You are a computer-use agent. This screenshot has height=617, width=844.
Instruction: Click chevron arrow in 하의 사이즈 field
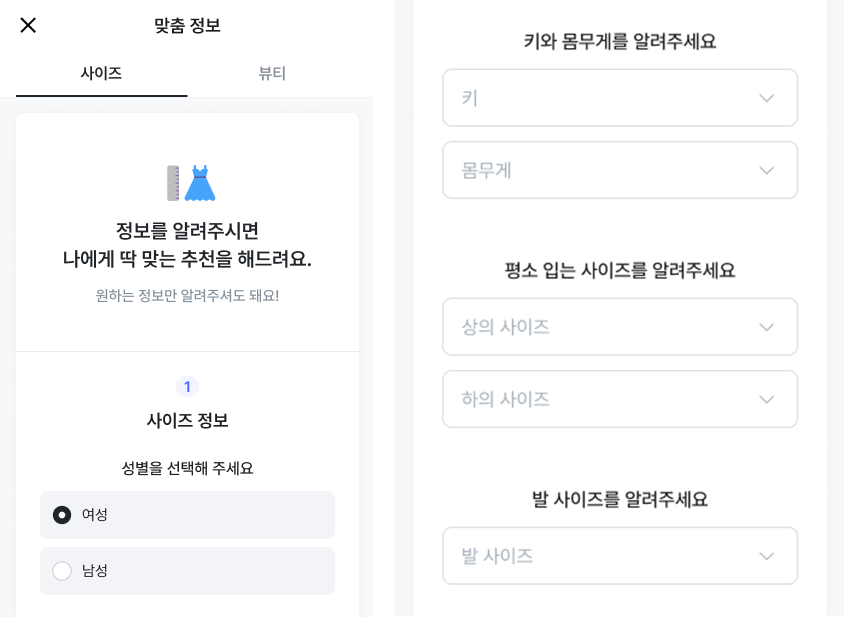[766, 399]
